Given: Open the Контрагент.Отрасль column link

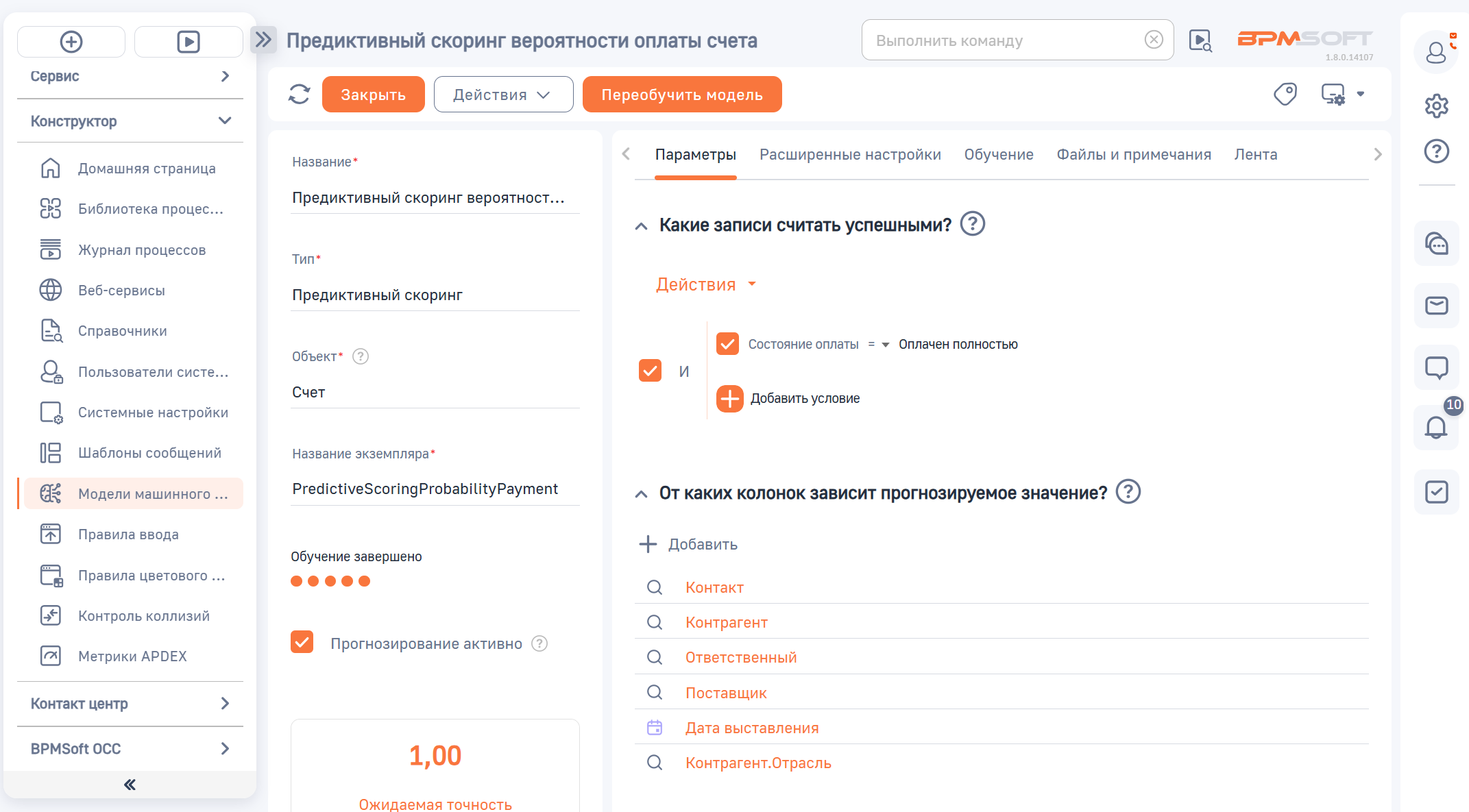Looking at the screenshot, I should tap(758, 762).
